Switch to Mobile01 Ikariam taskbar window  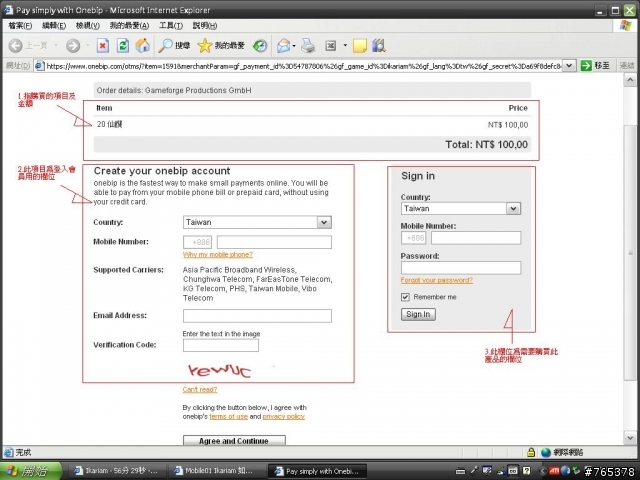coord(215,471)
